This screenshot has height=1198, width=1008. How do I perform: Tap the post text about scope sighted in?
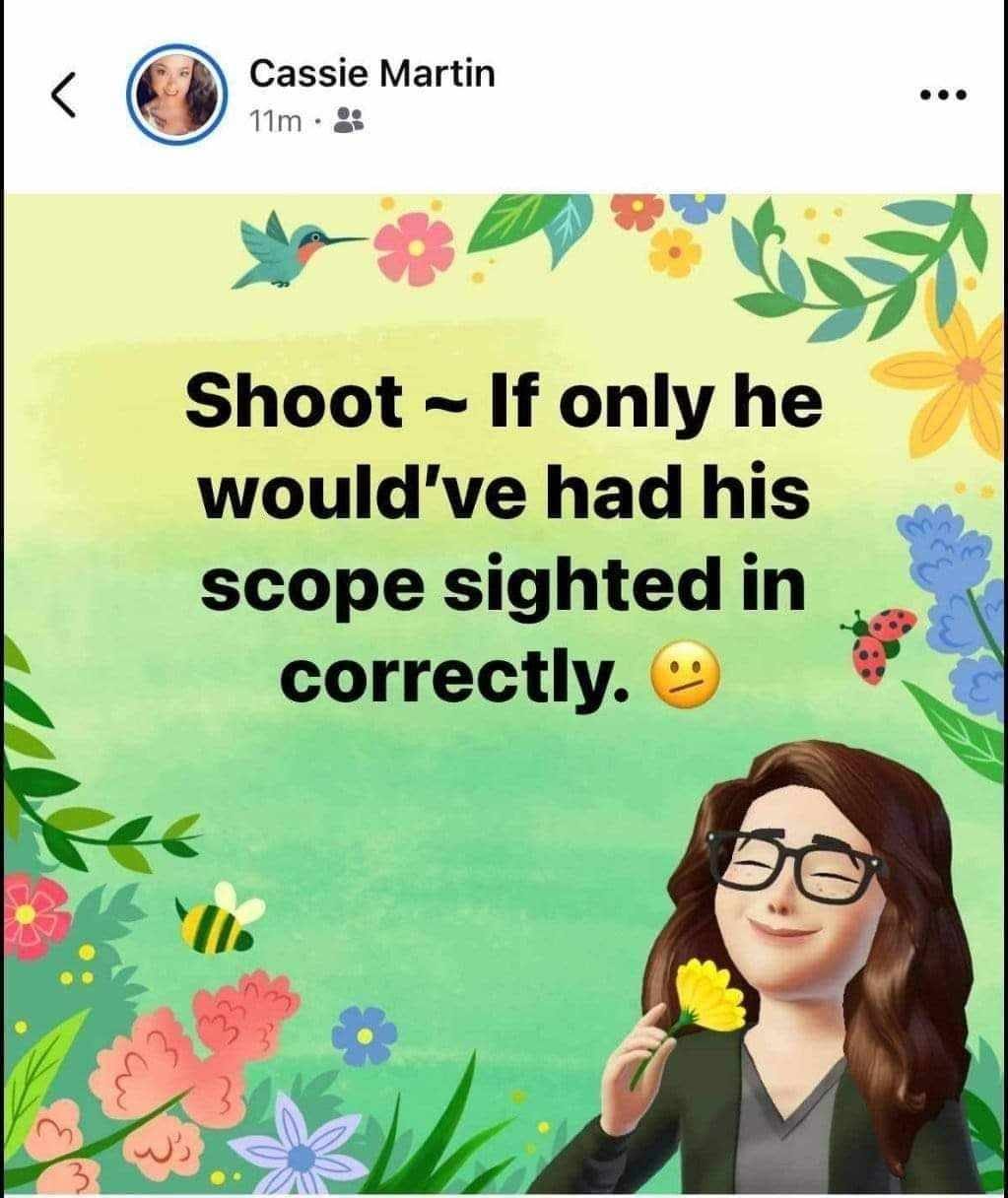coord(503,539)
